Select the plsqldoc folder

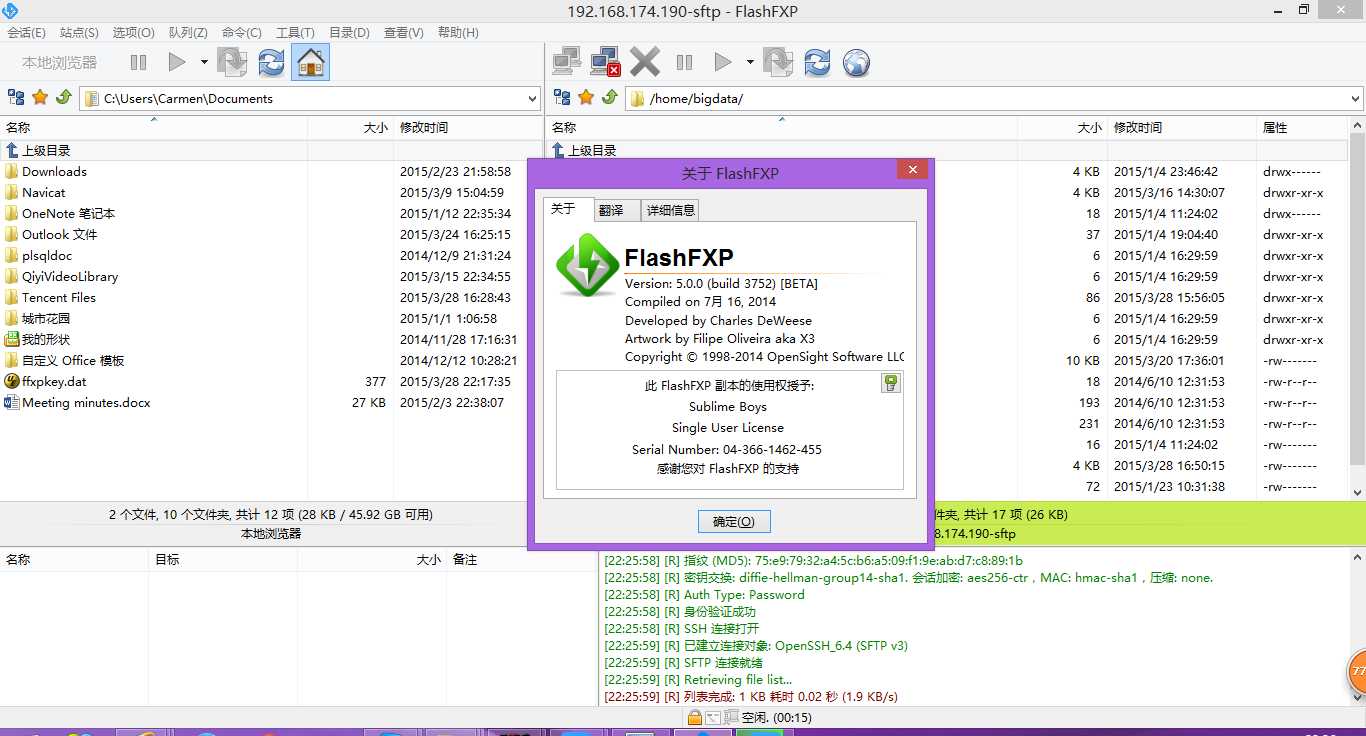47,255
